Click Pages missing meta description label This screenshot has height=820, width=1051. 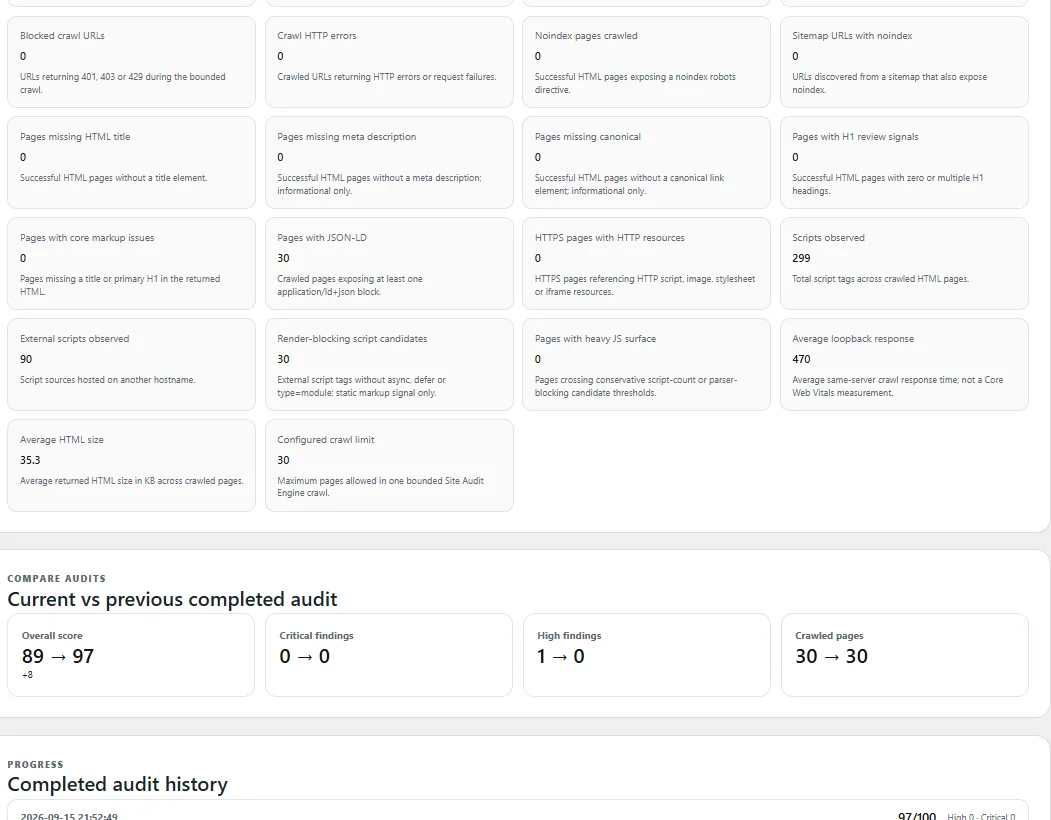tap(347, 137)
